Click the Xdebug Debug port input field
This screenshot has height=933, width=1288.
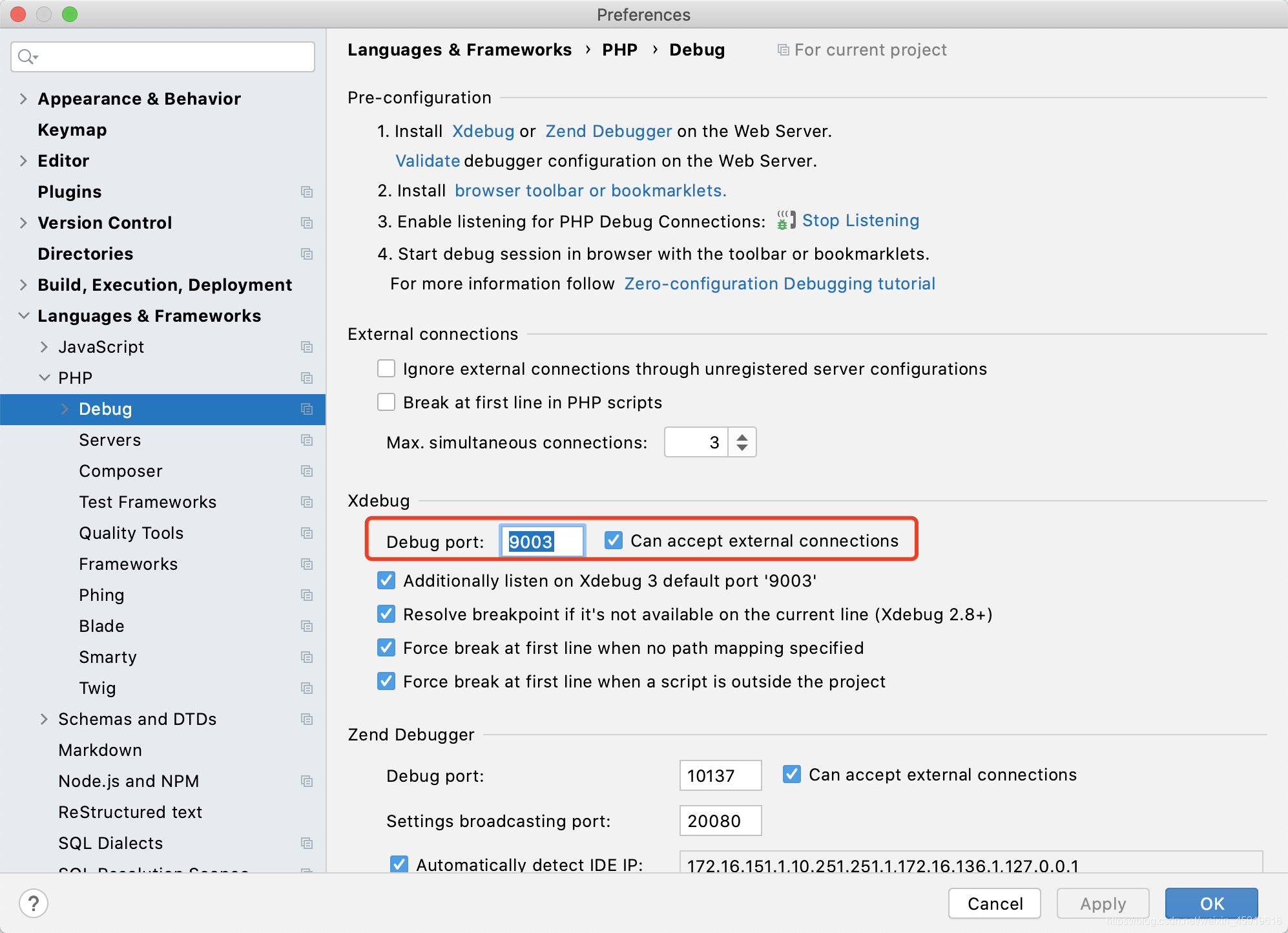[541, 541]
